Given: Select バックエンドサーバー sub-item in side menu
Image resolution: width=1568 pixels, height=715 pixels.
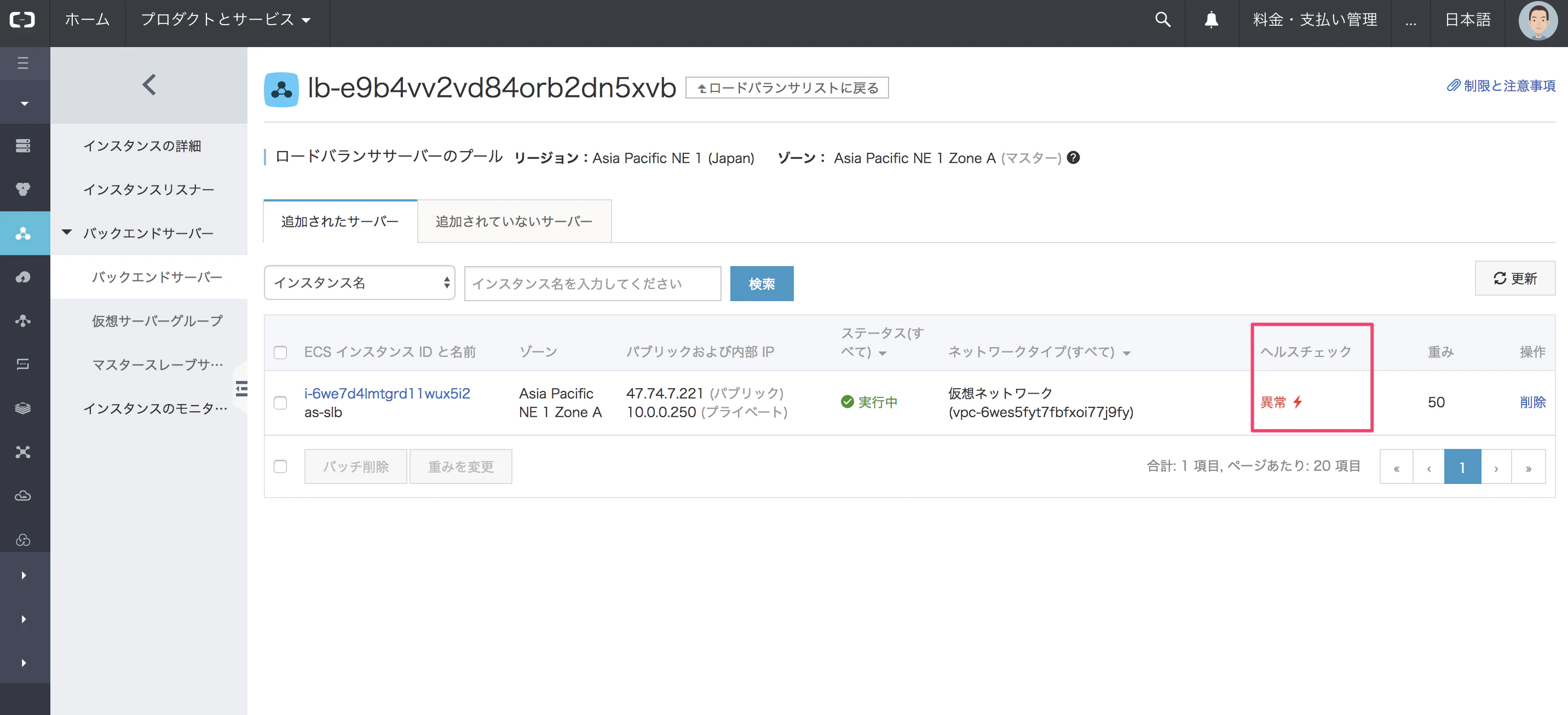Looking at the screenshot, I should coord(157,277).
